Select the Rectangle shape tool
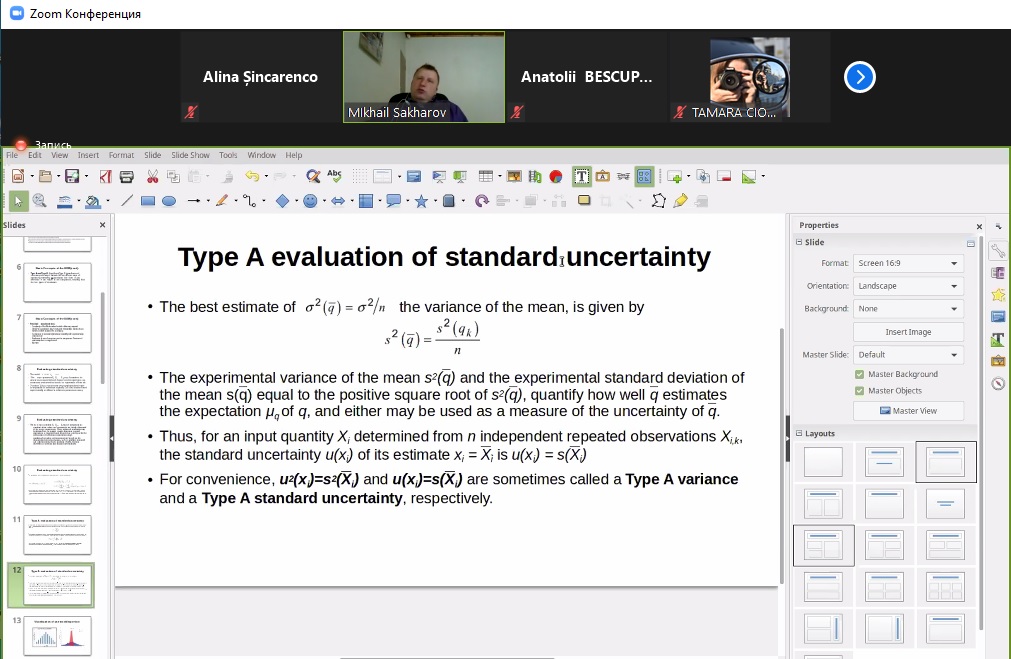The width and height of the screenshot is (1011, 659). point(148,201)
